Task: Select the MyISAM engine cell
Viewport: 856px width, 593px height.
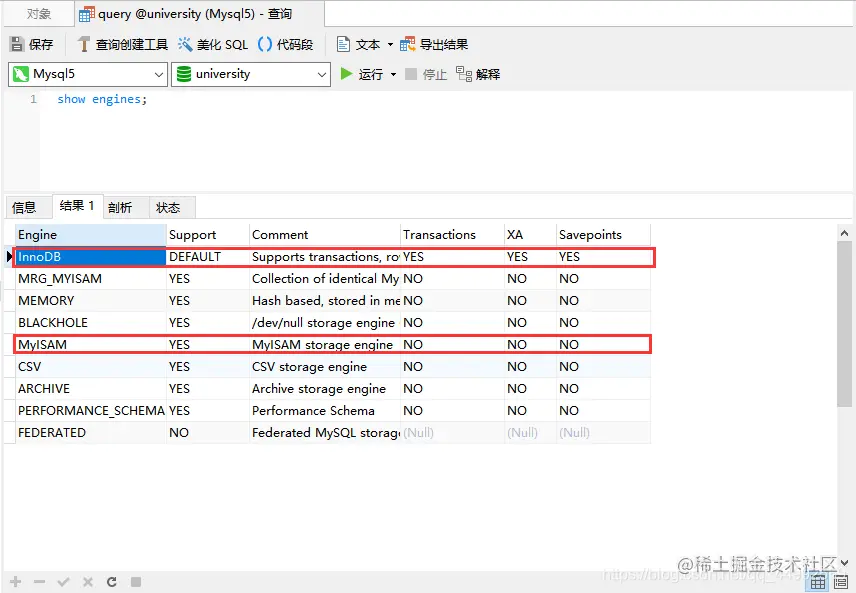Action: (x=91, y=345)
